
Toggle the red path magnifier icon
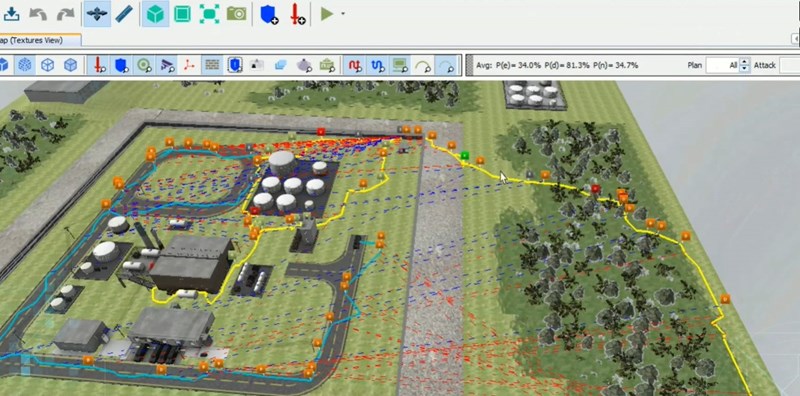point(355,65)
